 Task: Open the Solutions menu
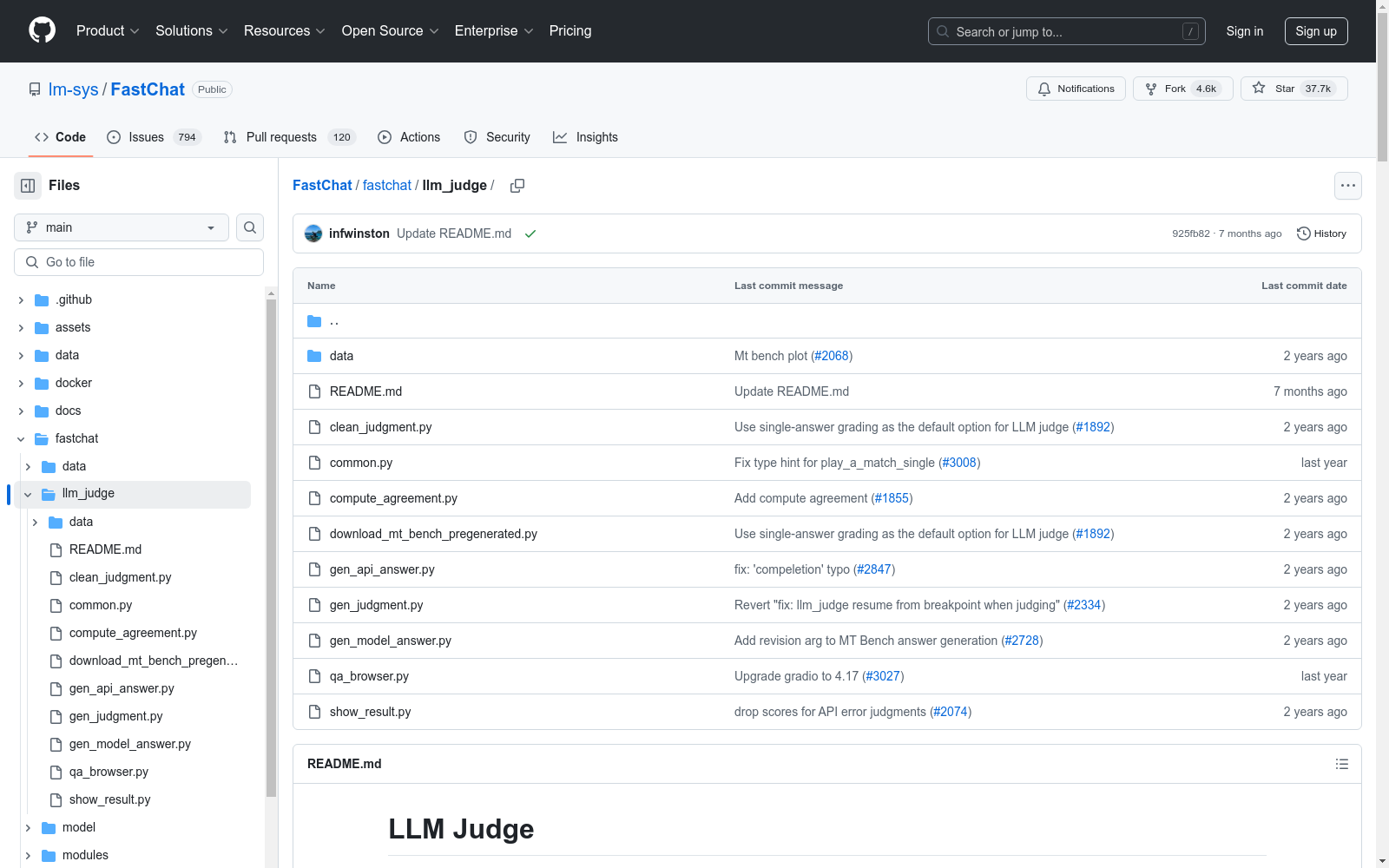[192, 30]
